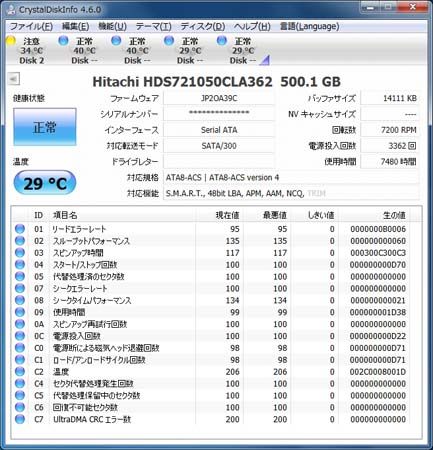Click the transfer mode value SATA/300

click(x=219, y=146)
